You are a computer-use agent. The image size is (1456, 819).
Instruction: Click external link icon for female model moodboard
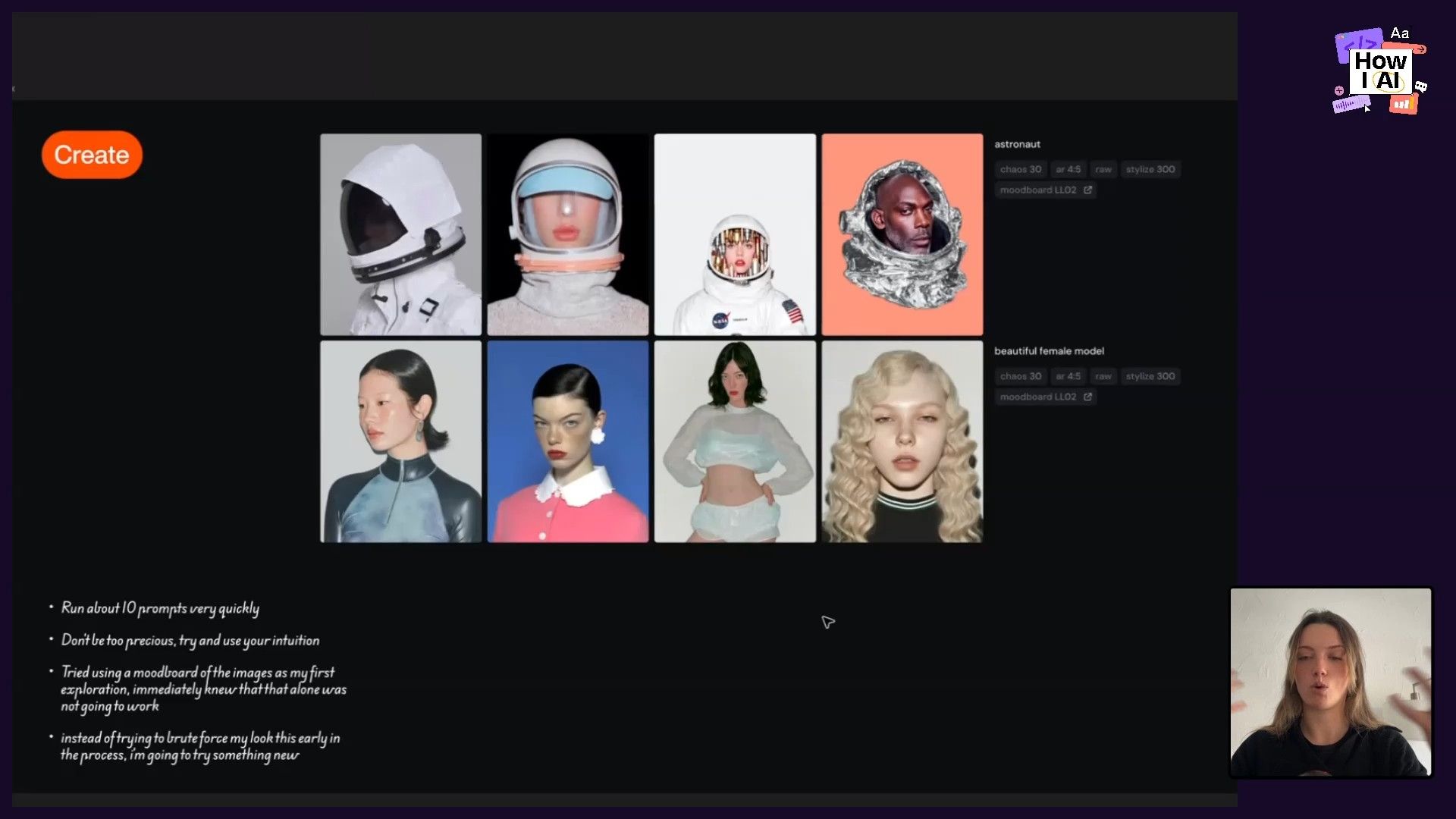tap(1087, 397)
